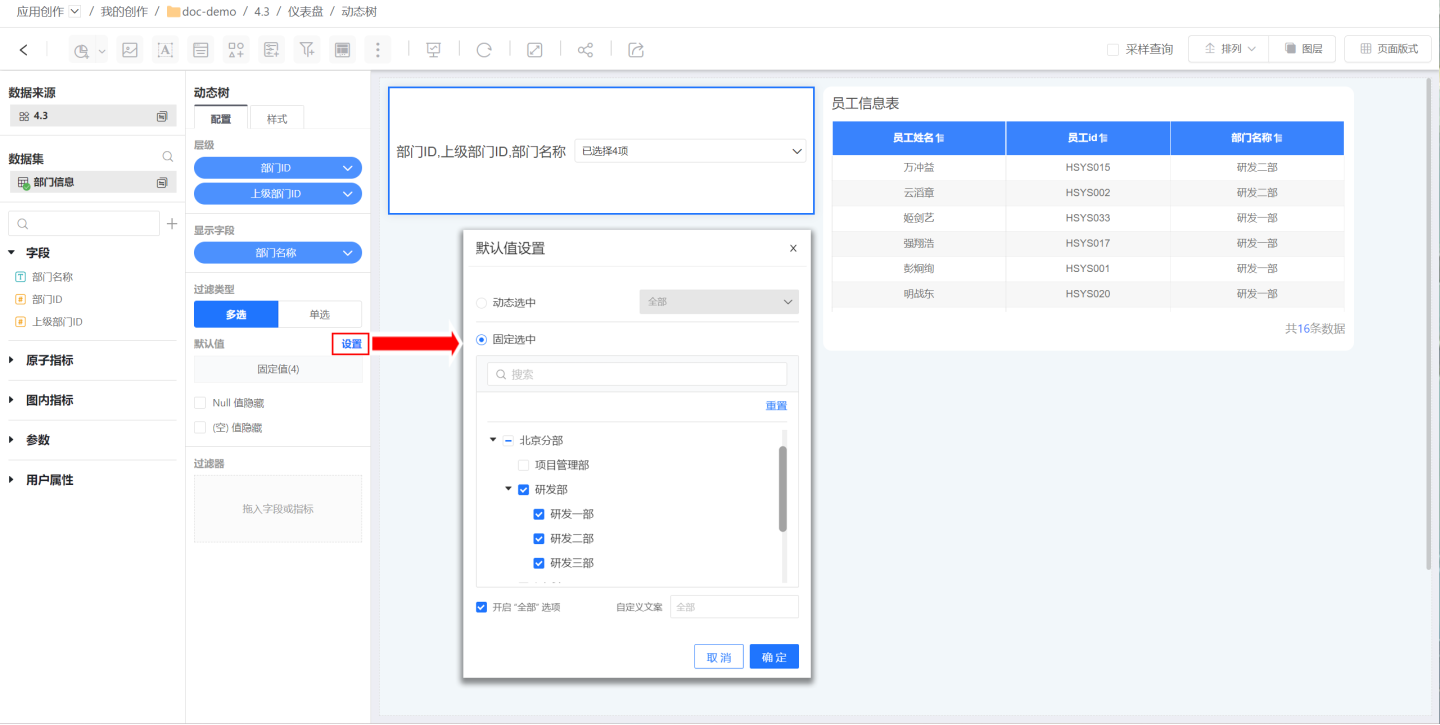Check the 项目管理部 checkbox
Viewport: 1440px width, 725px height.
click(x=523, y=465)
